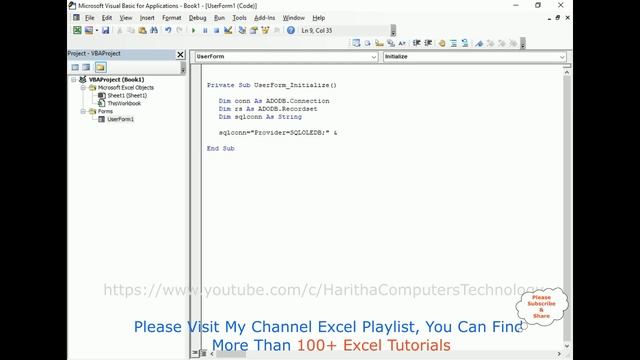Click the code window vertical scrollbar up arrow
The height and width of the screenshot is (360, 640).
click(567, 72)
